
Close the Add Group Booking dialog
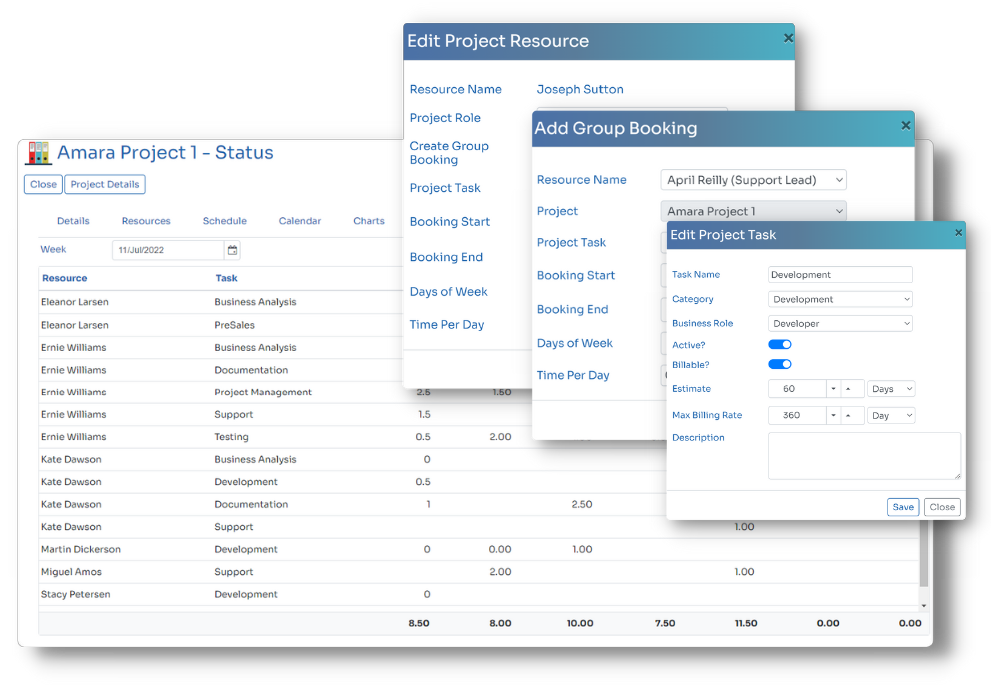(906, 126)
